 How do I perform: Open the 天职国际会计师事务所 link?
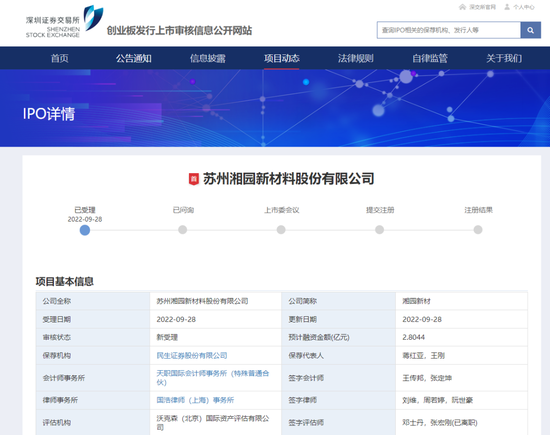pyautogui.click(x=213, y=378)
